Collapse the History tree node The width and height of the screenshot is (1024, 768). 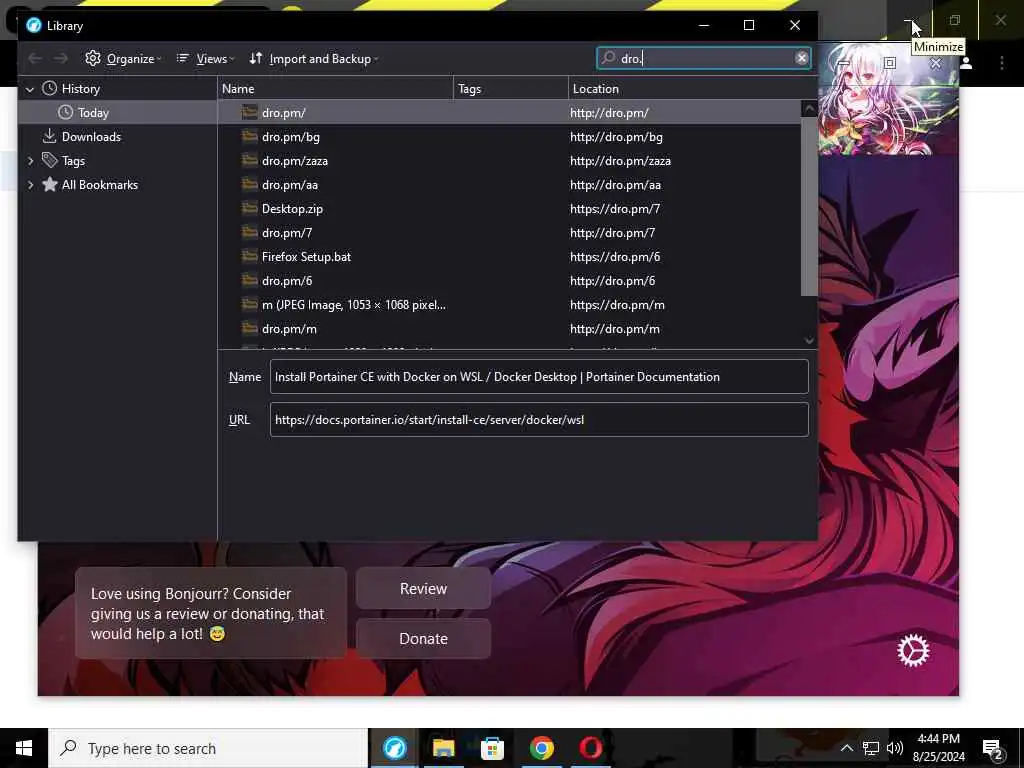click(30, 89)
